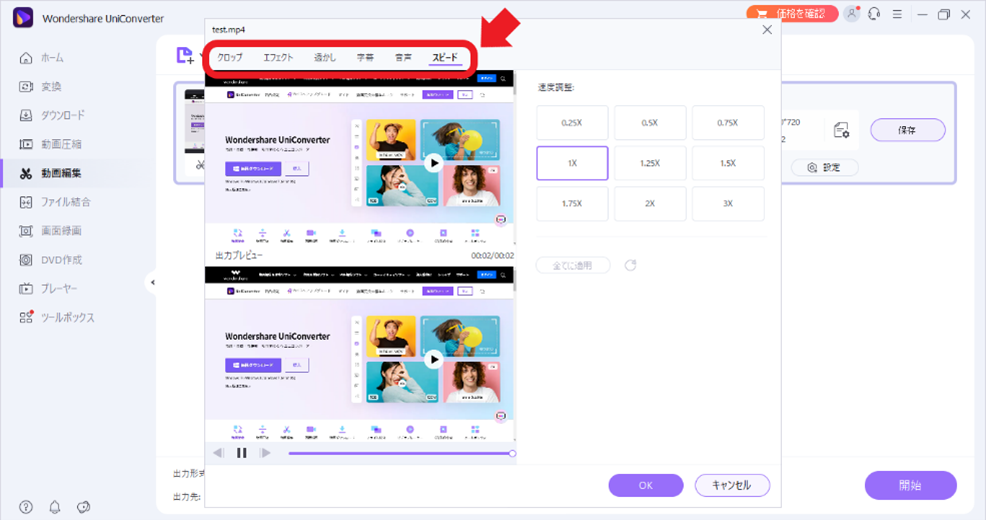Go to ダウンロード in the sidebar
986x520 pixels.
[52, 116]
